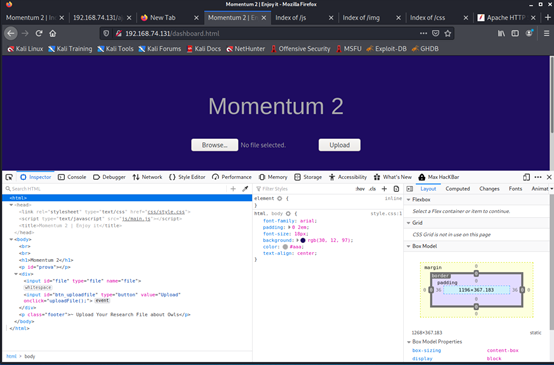Open background color swatch rgb(30, 12, 97)

[x=303, y=240]
